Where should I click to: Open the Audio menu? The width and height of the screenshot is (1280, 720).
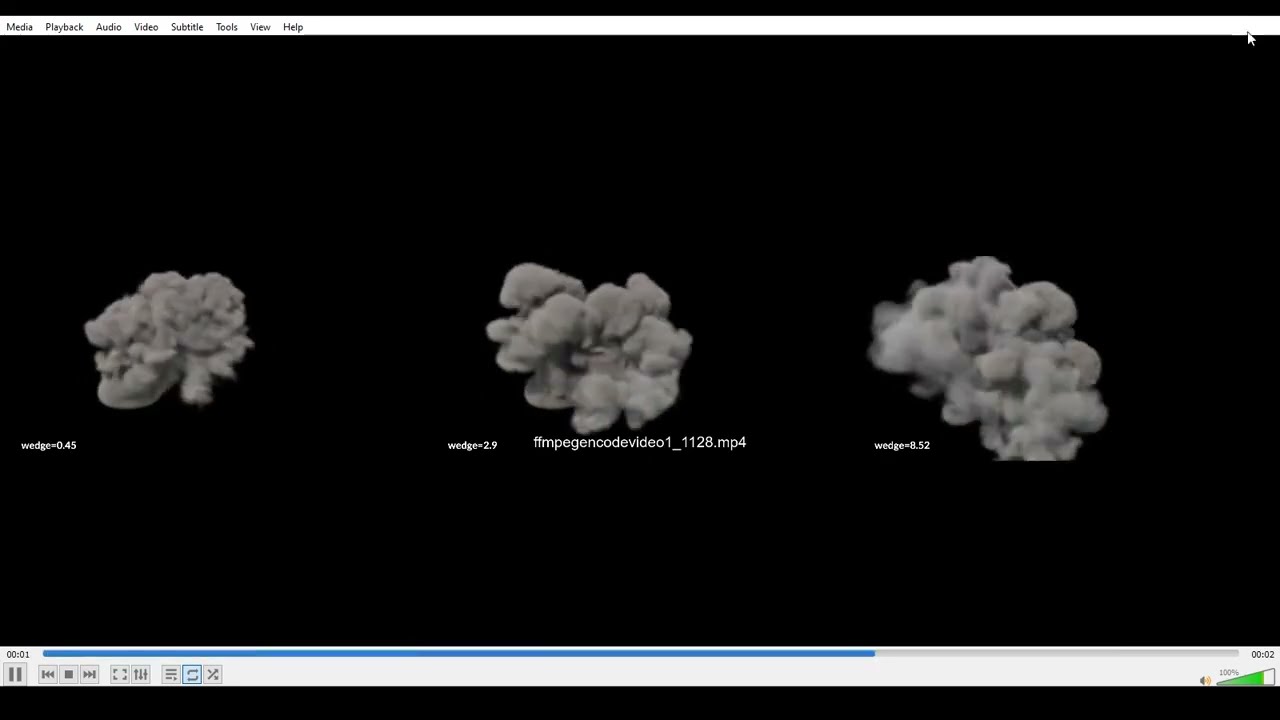[x=108, y=27]
